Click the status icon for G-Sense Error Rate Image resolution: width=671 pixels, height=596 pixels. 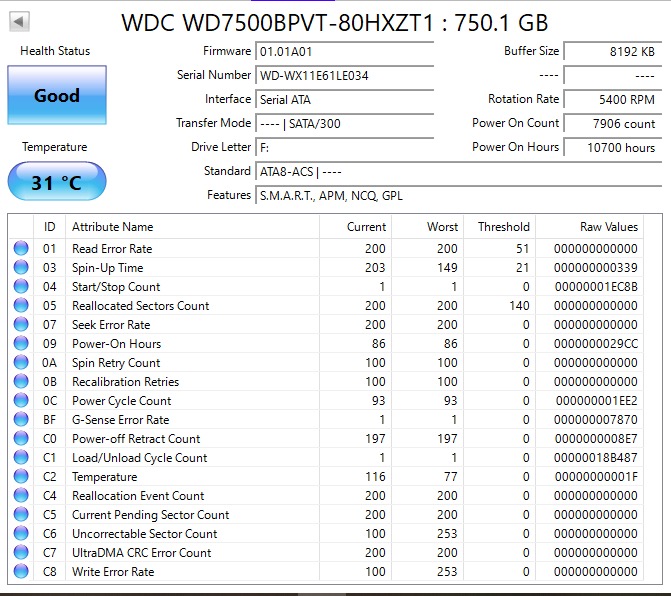click(x=21, y=419)
